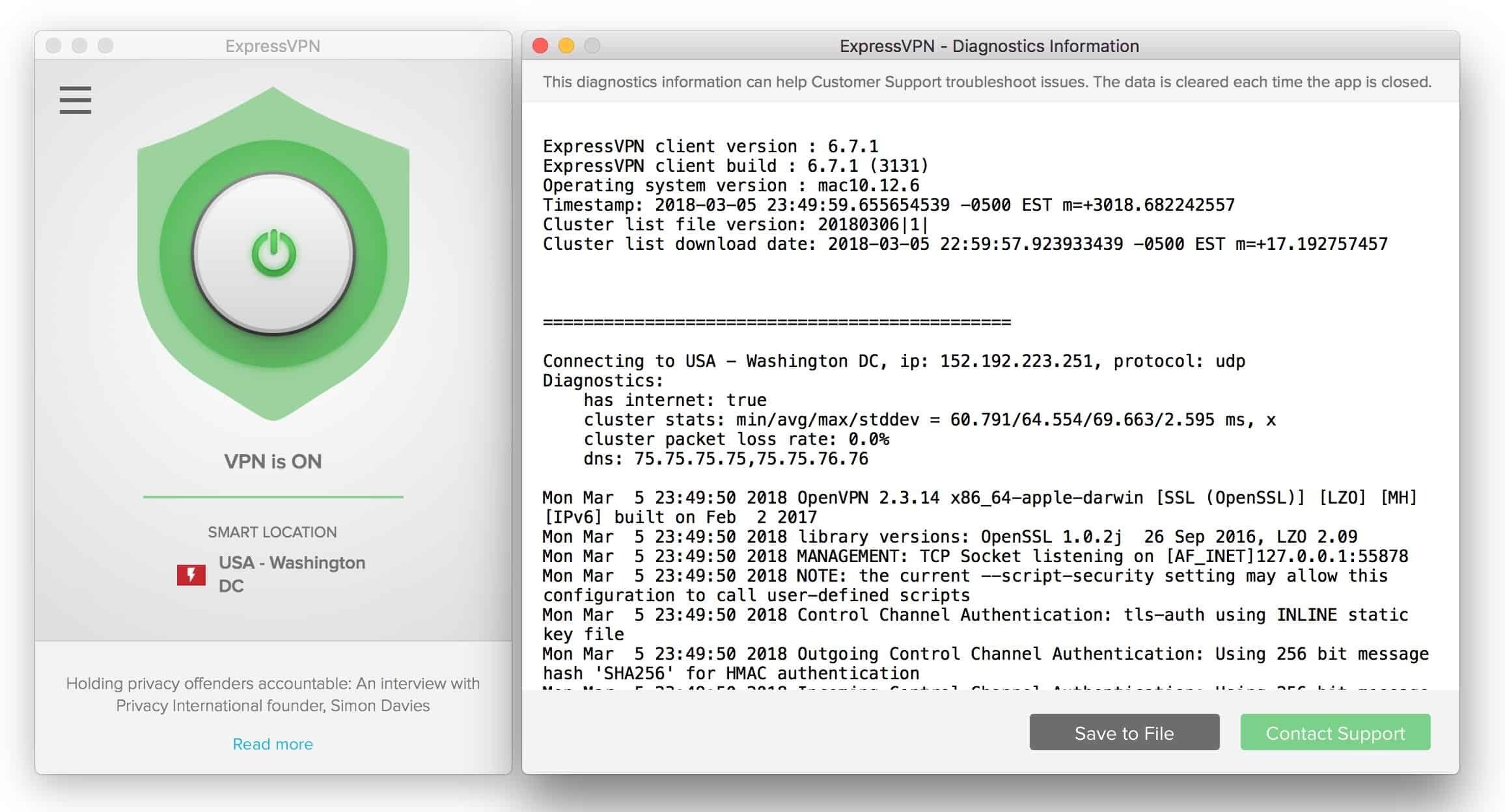Click the Privacy International interview headline
Image resolution: width=1505 pixels, height=812 pixels.
pyautogui.click(x=273, y=694)
